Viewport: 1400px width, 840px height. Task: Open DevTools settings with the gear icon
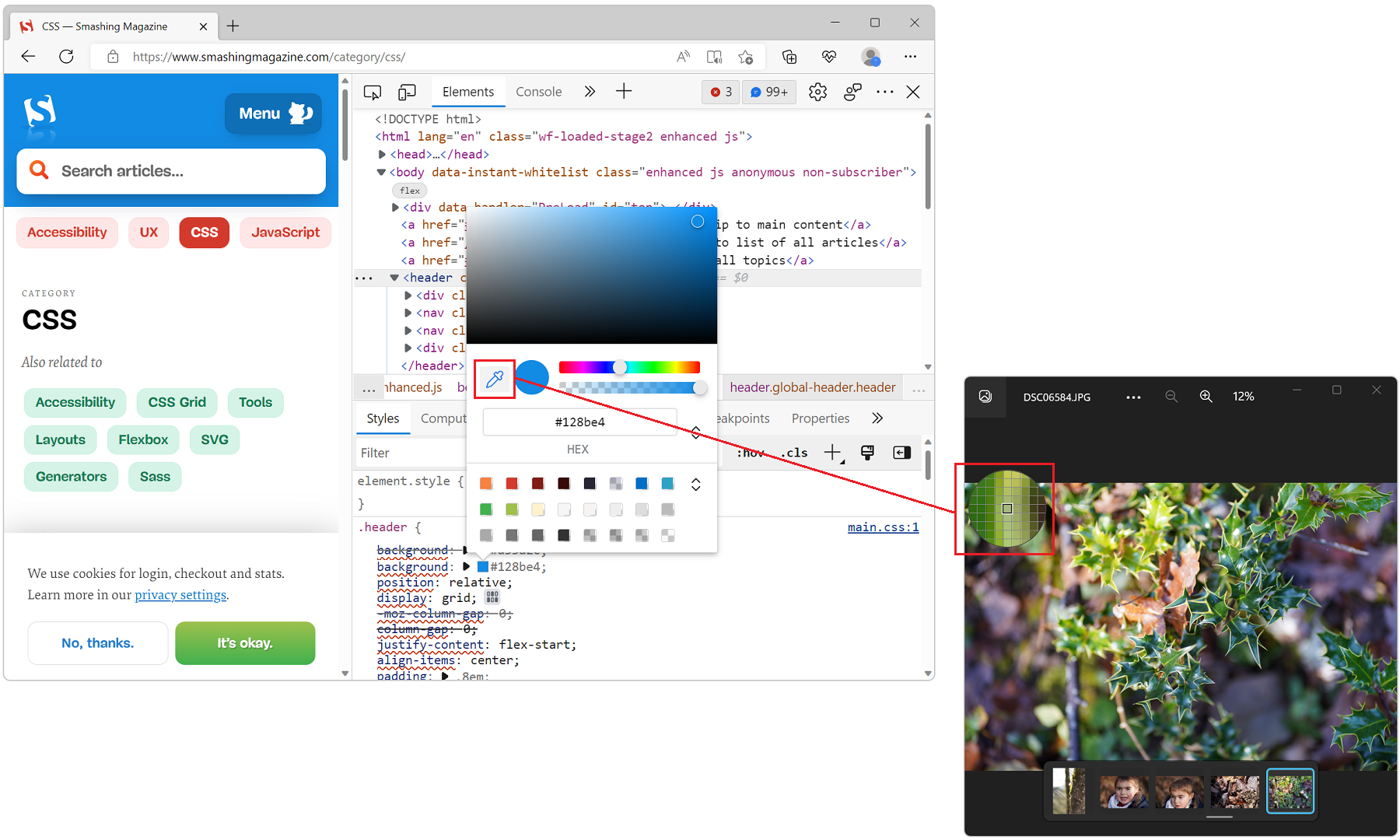[818, 92]
